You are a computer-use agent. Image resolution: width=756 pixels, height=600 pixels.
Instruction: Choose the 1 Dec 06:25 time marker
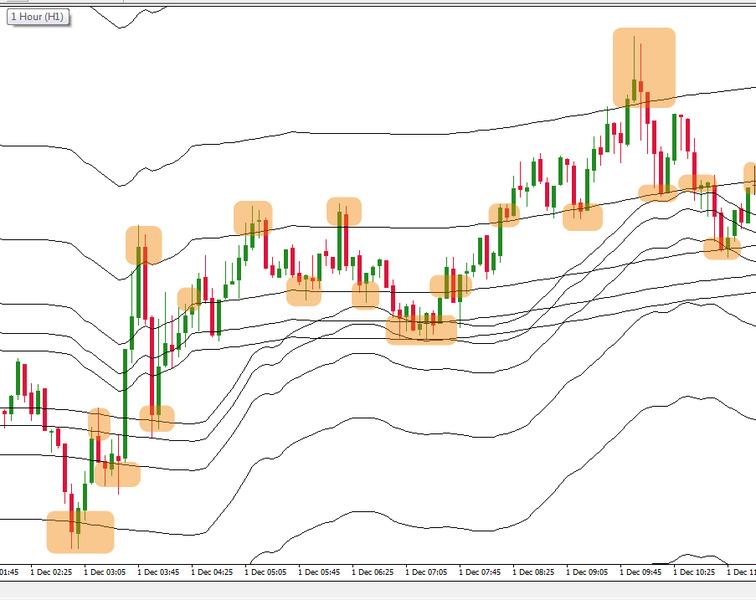pos(372,572)
